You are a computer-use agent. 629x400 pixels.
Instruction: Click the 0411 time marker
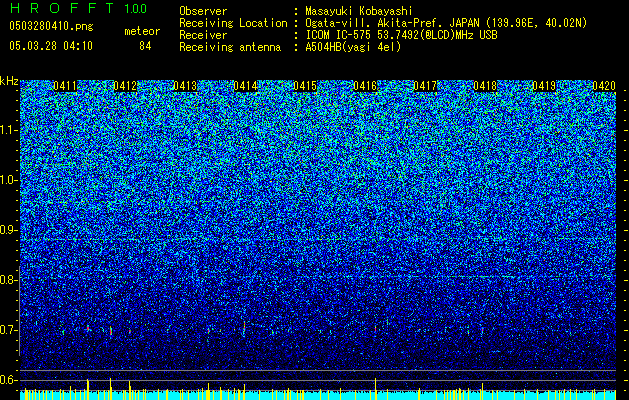(x=65, y=86)
